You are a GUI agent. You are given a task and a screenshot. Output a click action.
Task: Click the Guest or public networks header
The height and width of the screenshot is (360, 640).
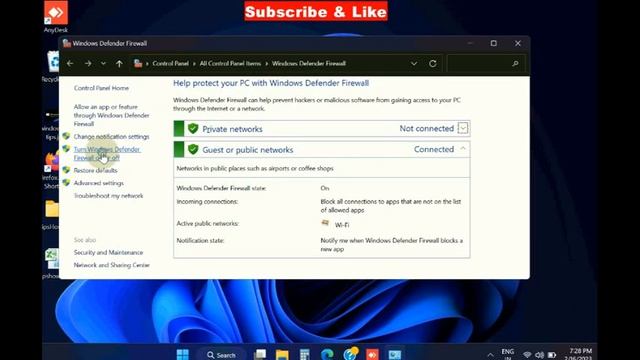coord(322,149)
